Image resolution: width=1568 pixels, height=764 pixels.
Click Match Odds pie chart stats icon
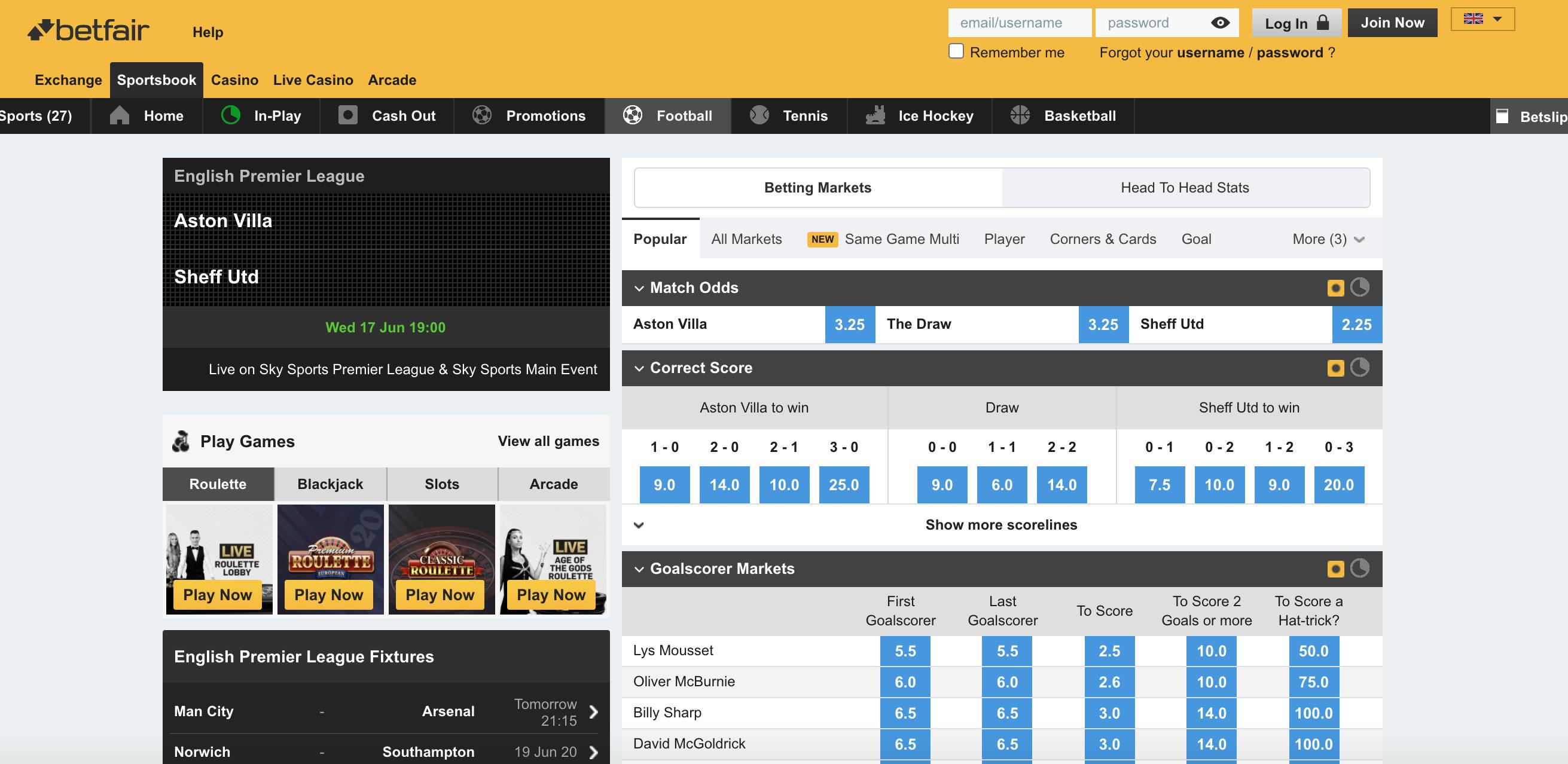click(x=1360, y=287)
